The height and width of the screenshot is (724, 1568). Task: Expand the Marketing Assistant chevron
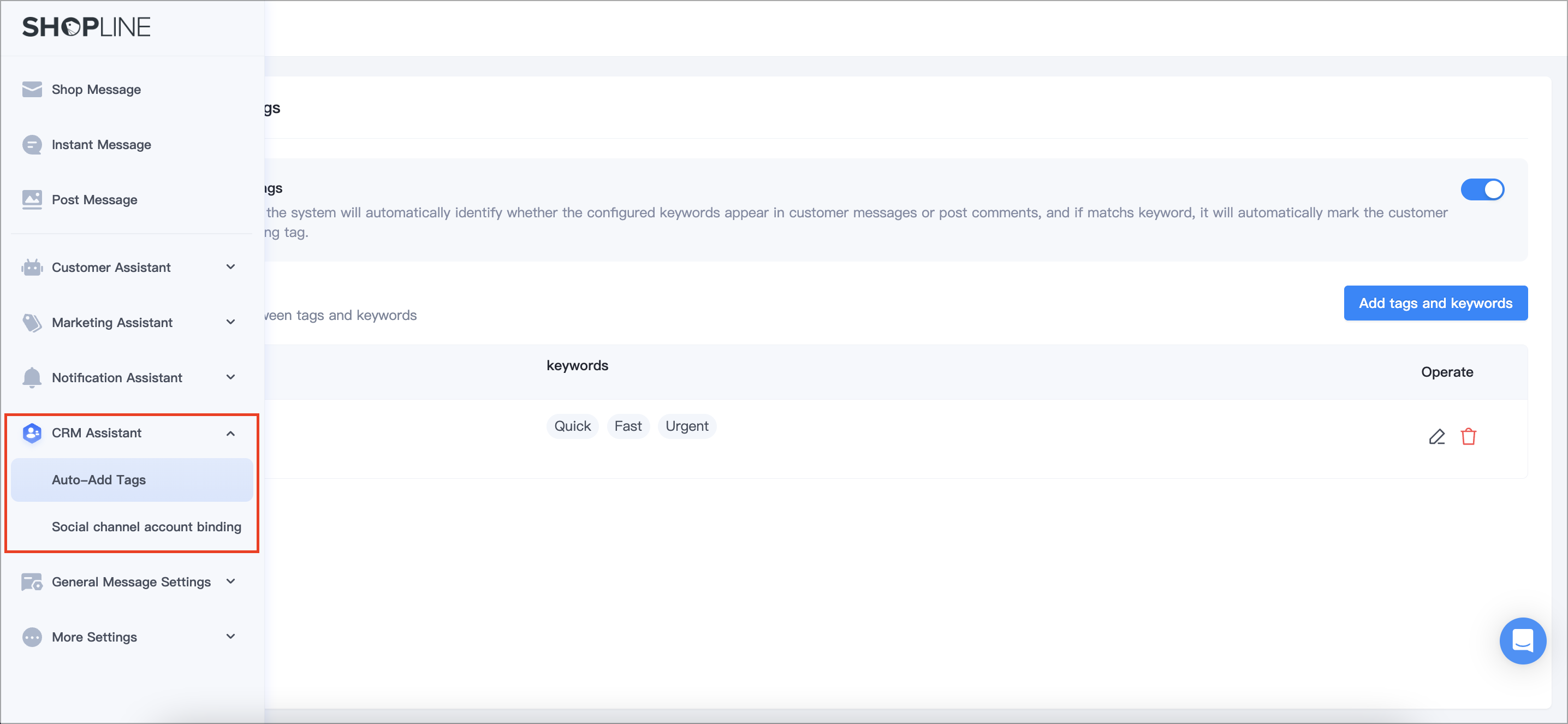[x=231, y=322]
